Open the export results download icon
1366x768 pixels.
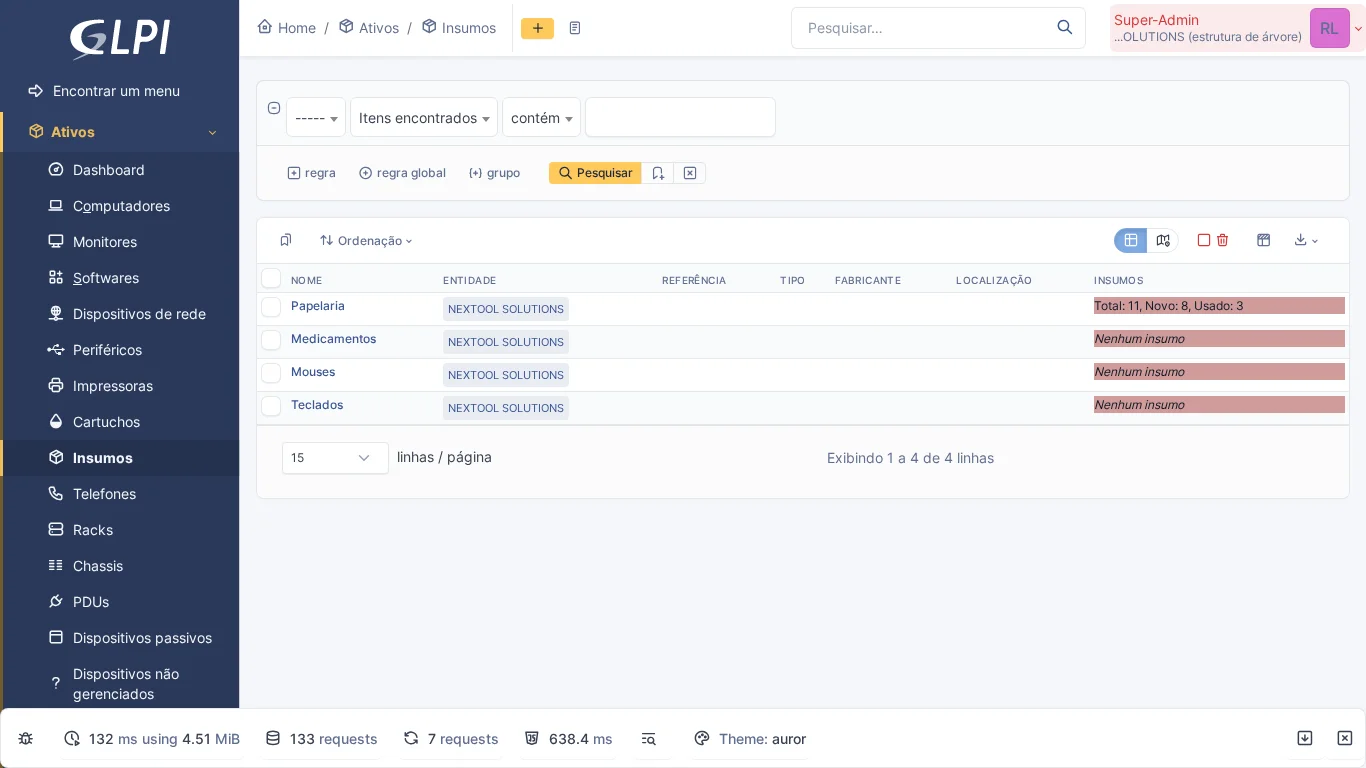pos(1299,241)
